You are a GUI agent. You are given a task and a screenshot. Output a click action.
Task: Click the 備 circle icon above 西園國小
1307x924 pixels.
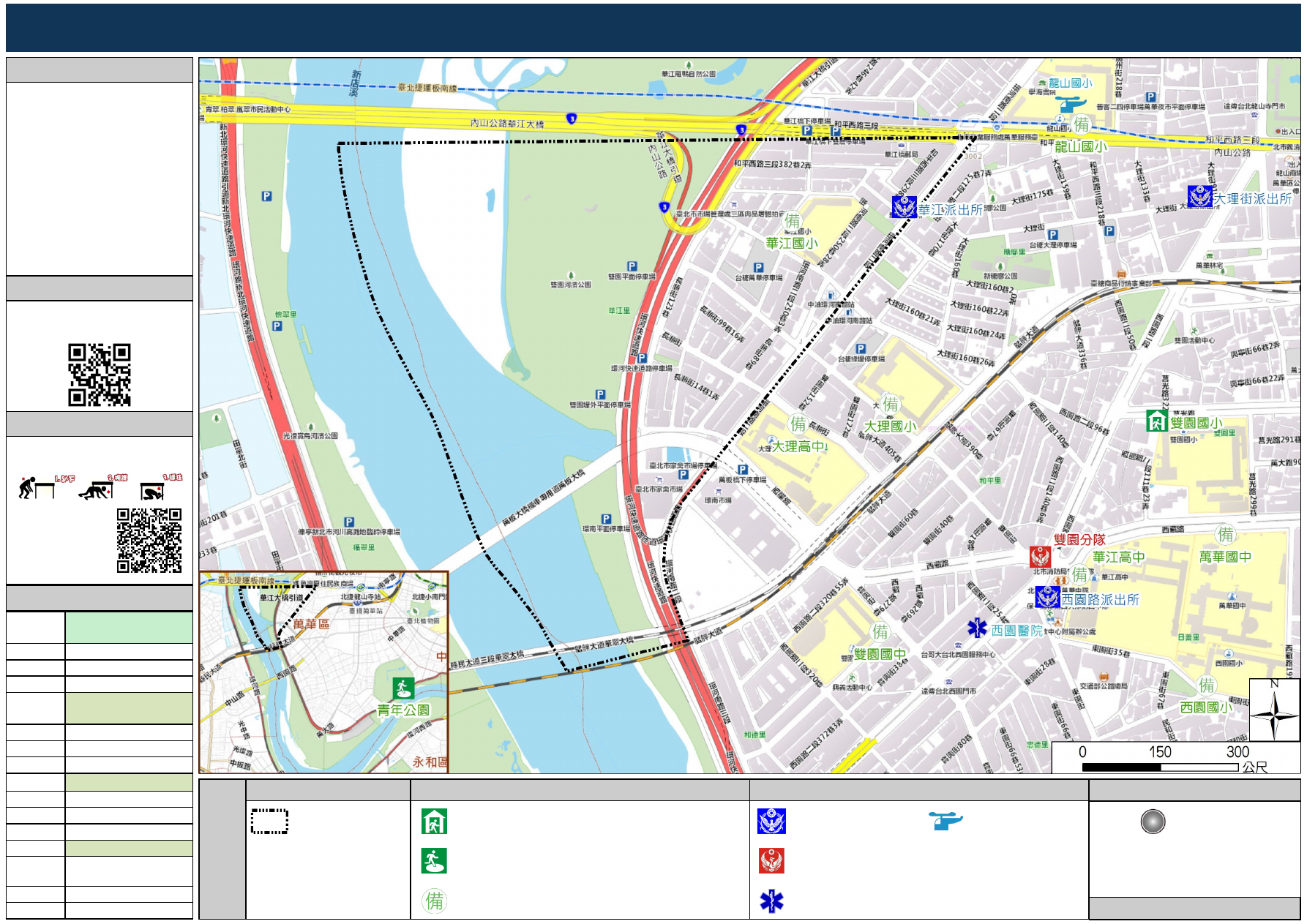click(1207, 686)
